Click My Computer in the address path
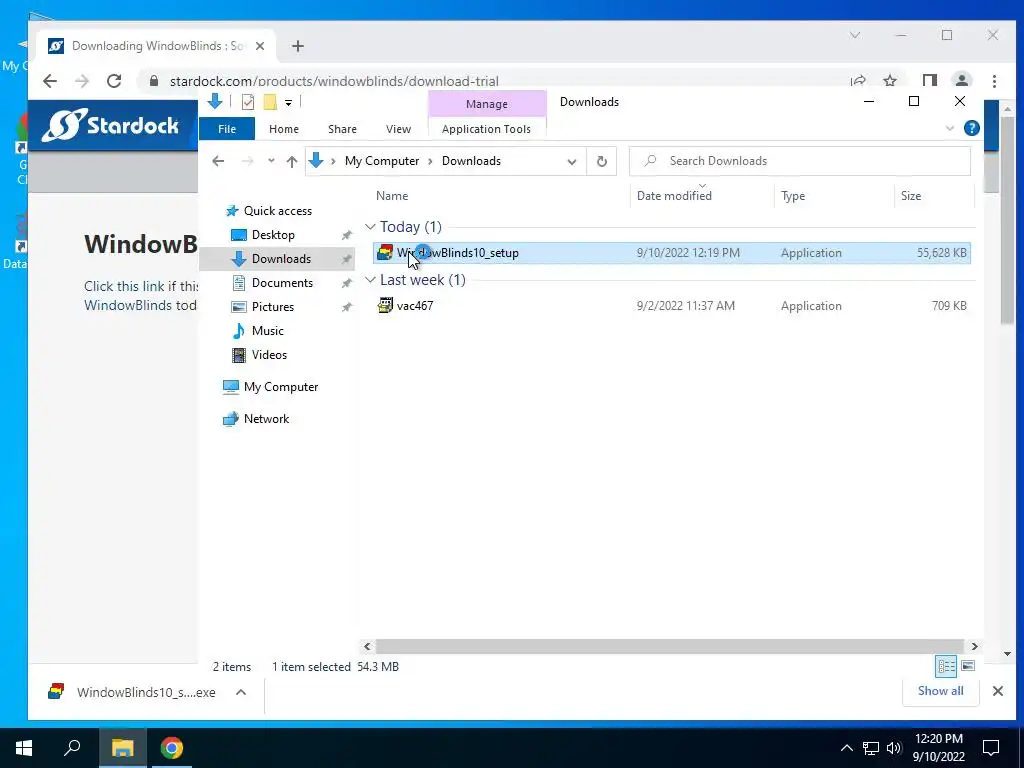Viewport: 1024px width, 768px height. (x=382, y=161)
